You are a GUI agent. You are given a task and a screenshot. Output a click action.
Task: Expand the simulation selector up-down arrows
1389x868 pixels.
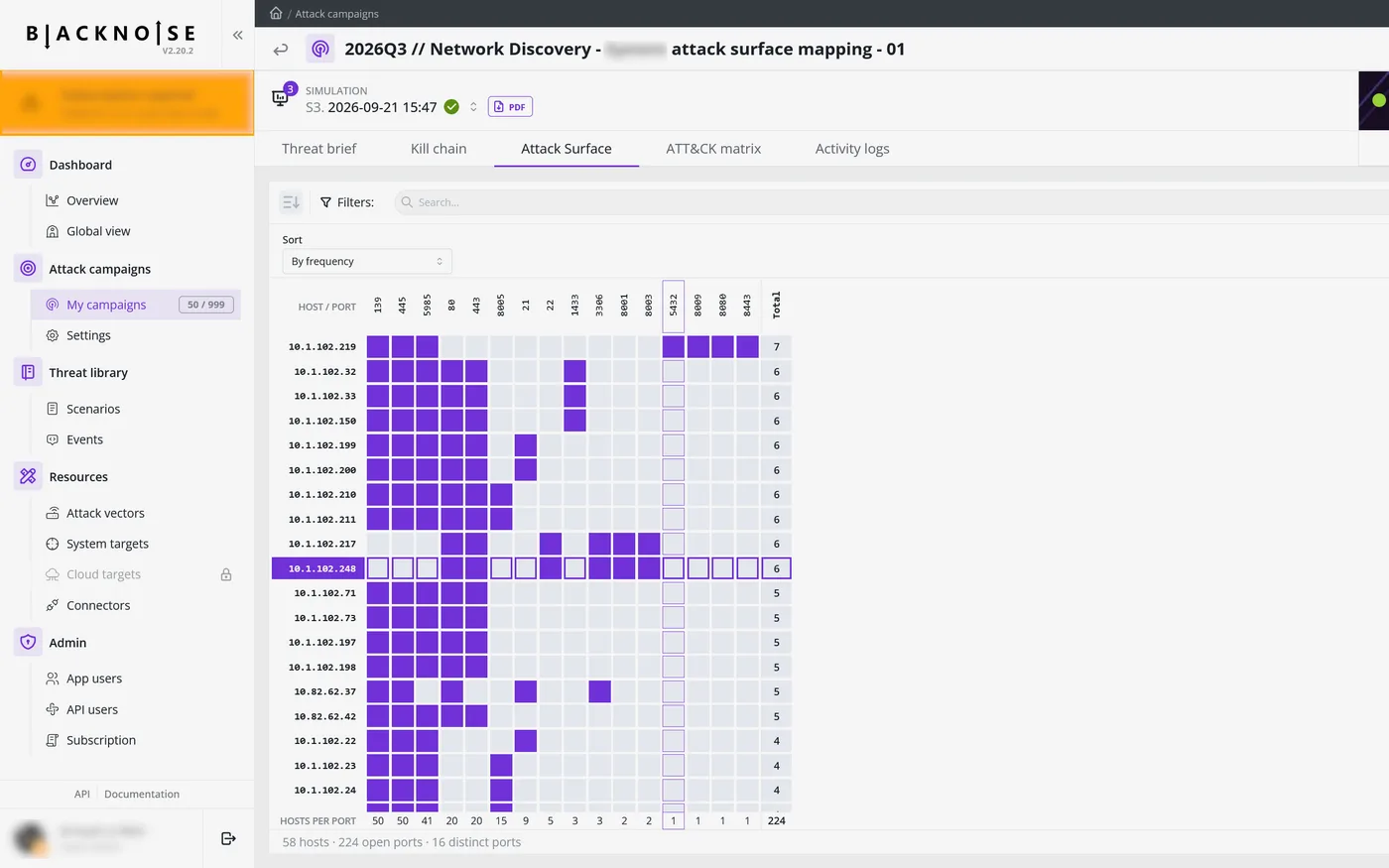pos(473,107)
